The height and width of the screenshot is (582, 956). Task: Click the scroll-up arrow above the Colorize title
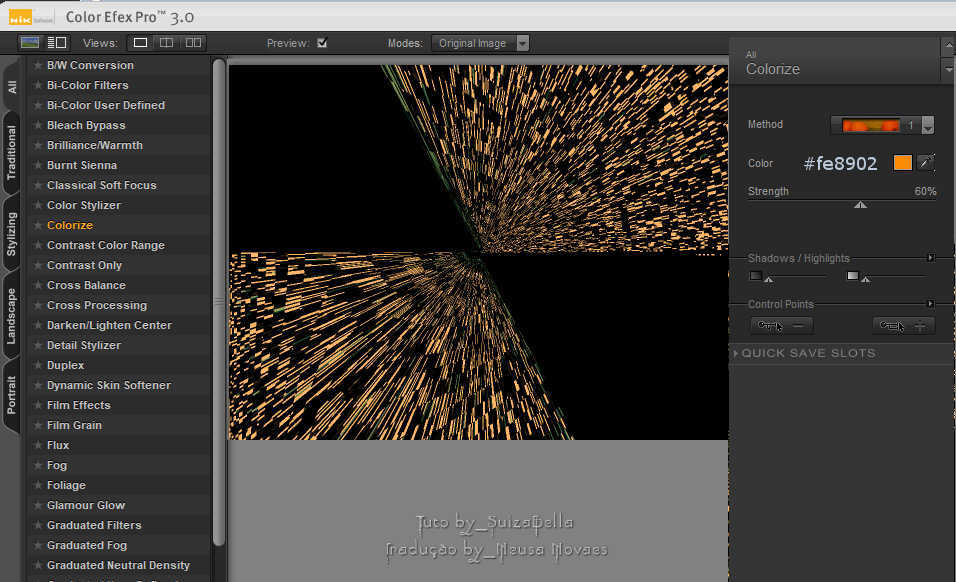coord(949,46)
